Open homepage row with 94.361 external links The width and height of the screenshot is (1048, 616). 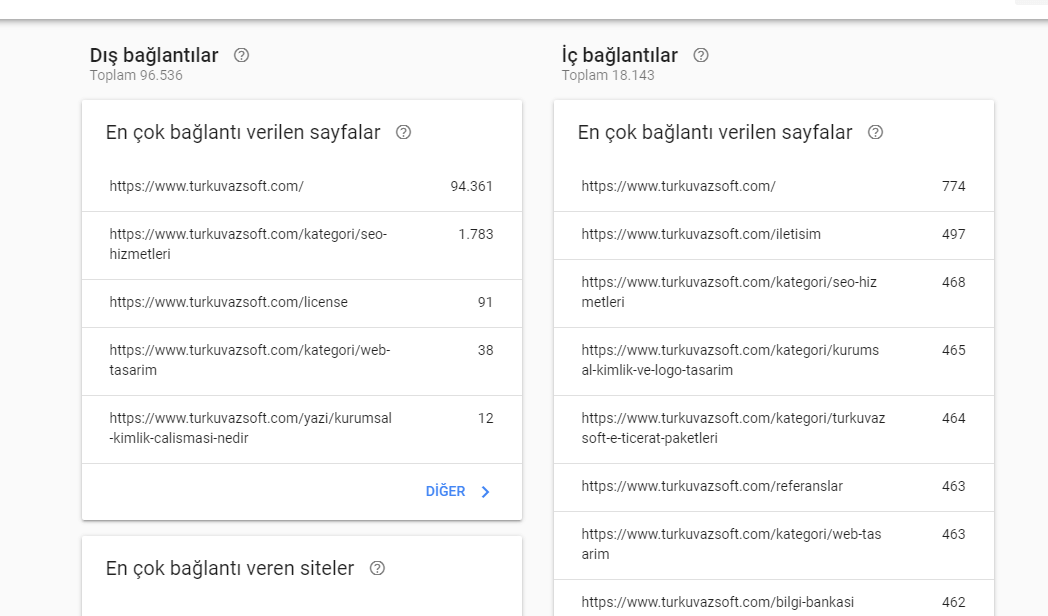click(302, 187)
